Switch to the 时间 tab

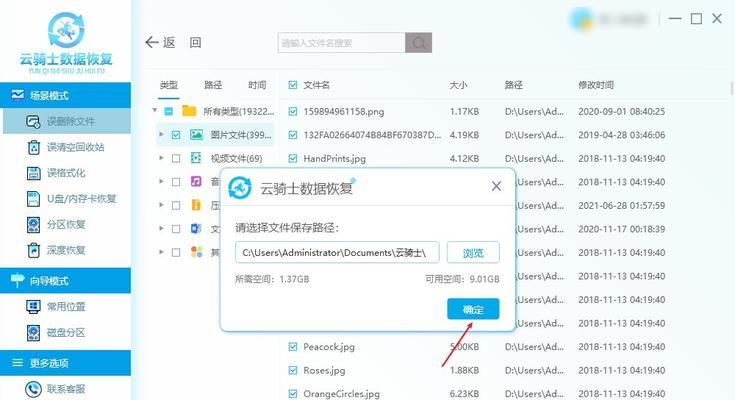[257, 85]
